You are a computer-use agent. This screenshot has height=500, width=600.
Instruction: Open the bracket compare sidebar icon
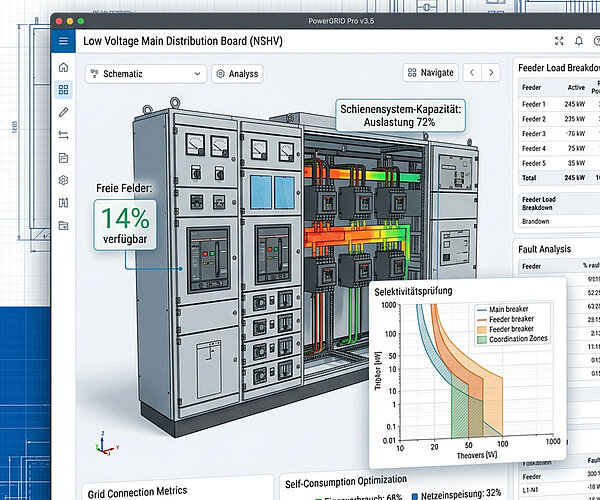[64, 203]
